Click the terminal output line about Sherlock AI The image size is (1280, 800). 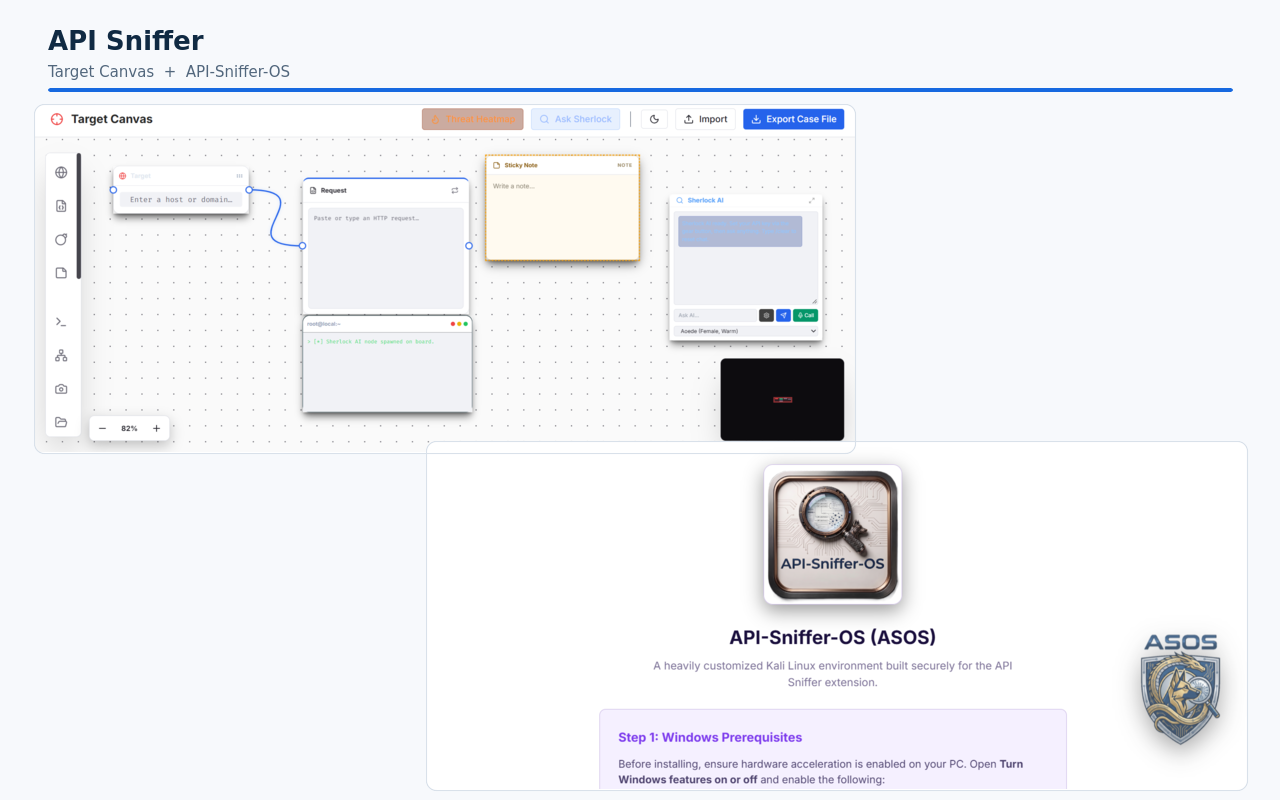tap(370, 342)
